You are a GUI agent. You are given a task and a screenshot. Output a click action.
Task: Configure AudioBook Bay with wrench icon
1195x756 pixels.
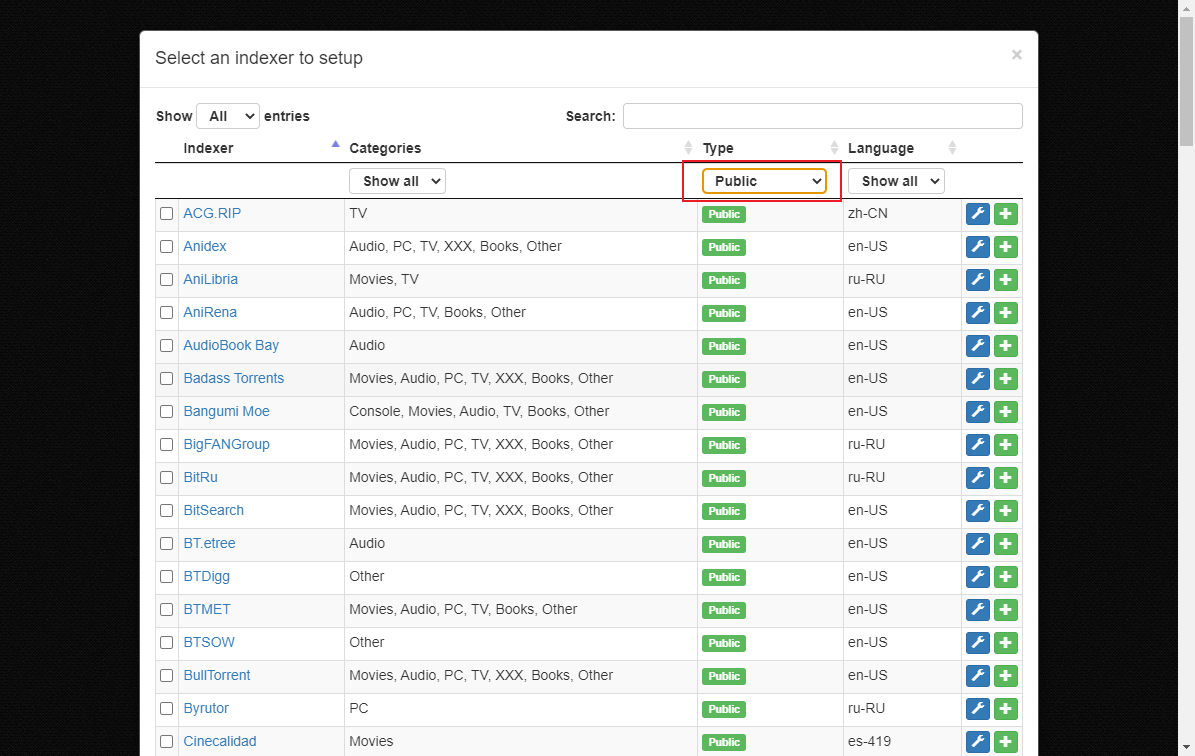(978, 346)
